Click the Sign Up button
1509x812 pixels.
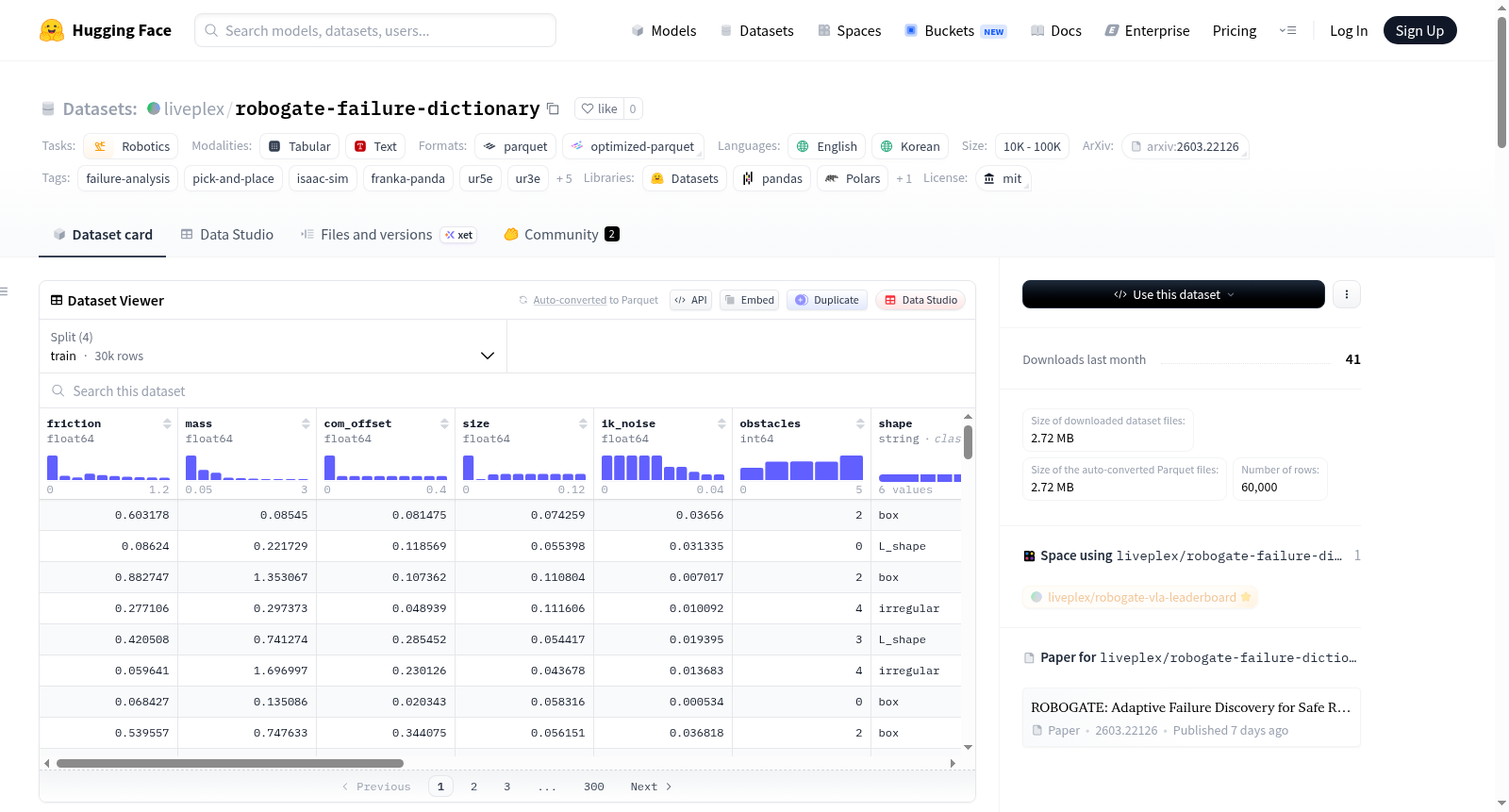point(1419,31)
